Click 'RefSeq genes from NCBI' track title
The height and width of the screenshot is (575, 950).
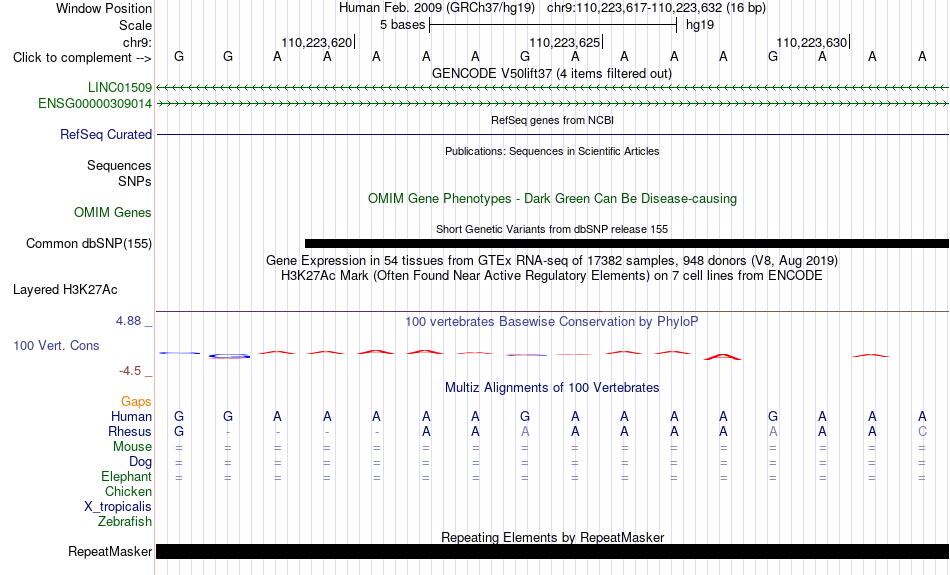click(x=553, y=120)
